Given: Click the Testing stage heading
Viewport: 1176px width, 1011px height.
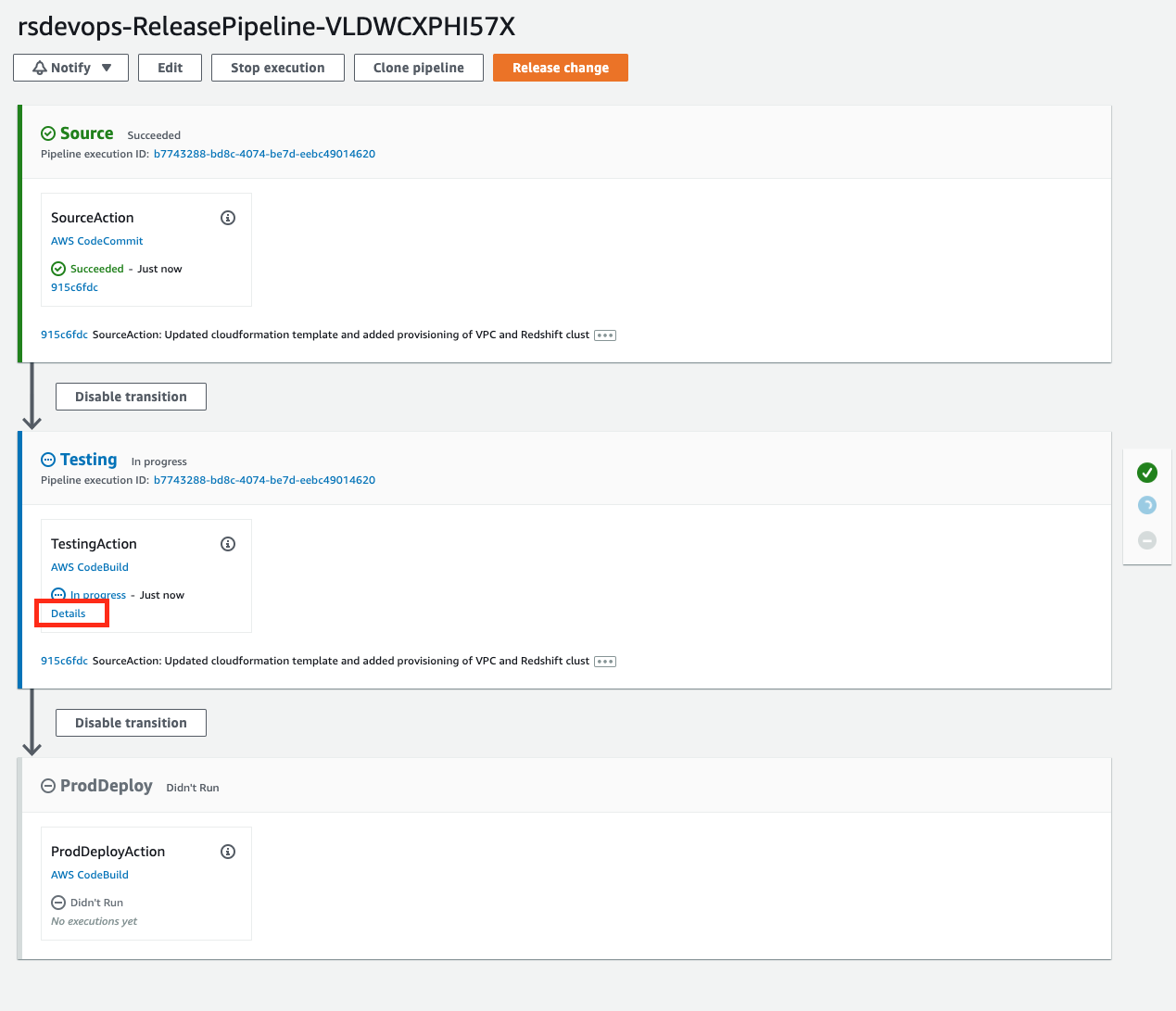Looking at the screenshot, I should click(88, 460).
